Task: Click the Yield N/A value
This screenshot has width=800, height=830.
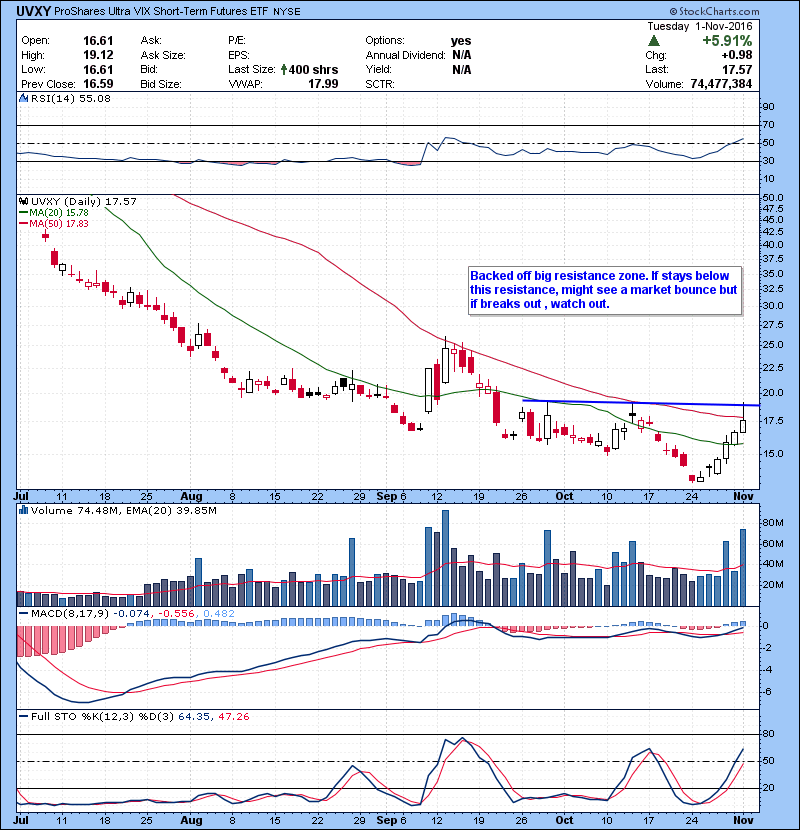Action: [x=462, y=69]
